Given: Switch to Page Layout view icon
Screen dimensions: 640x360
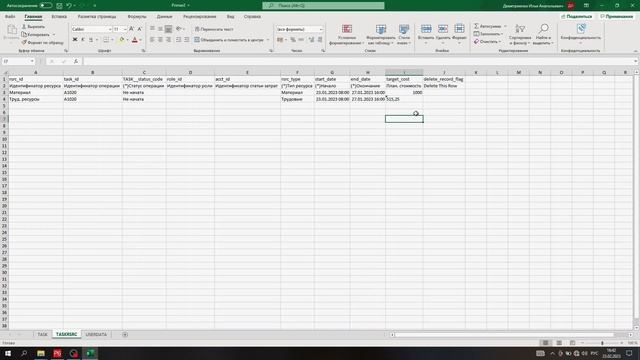Looking at the screenshot, I should (x=559, y=343).
